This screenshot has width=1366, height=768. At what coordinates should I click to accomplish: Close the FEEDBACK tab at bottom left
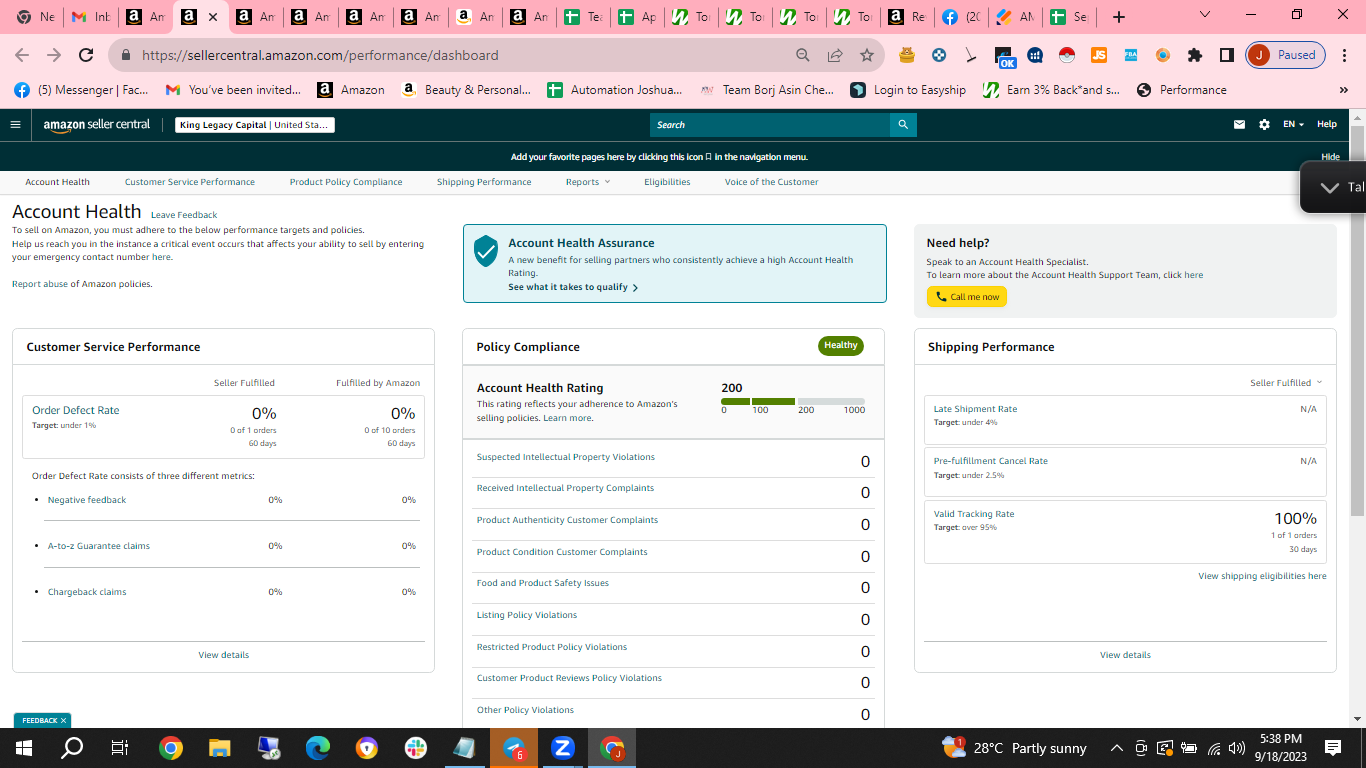[63, 720]
